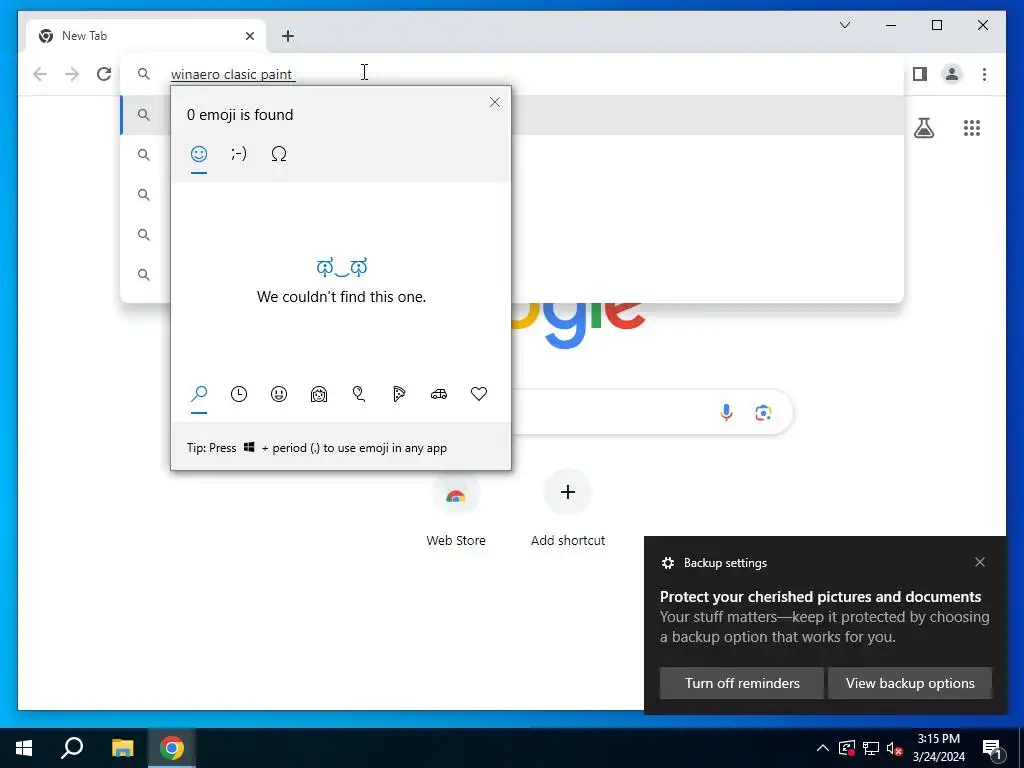Click the Chrome back arrow

click(40, 74)
